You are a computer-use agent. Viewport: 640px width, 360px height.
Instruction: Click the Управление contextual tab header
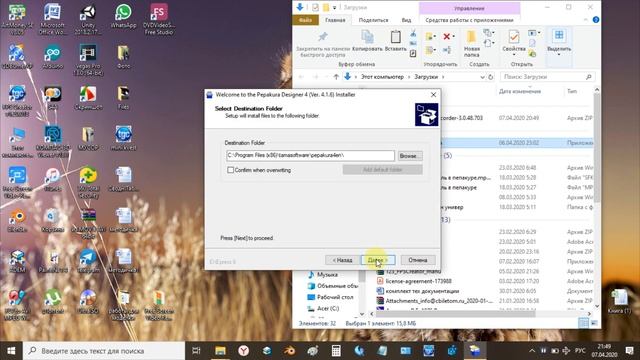(469, 8)
